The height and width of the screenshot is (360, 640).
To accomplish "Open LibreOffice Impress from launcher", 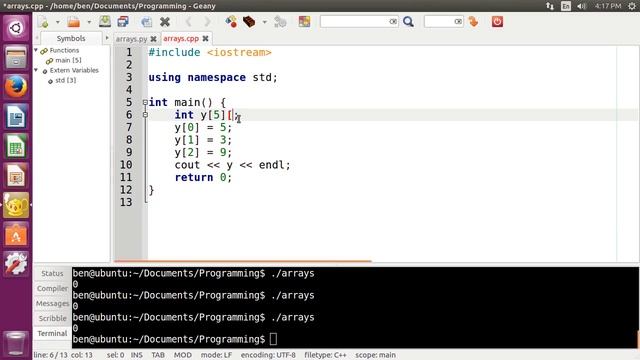I will tap(16, 176).
